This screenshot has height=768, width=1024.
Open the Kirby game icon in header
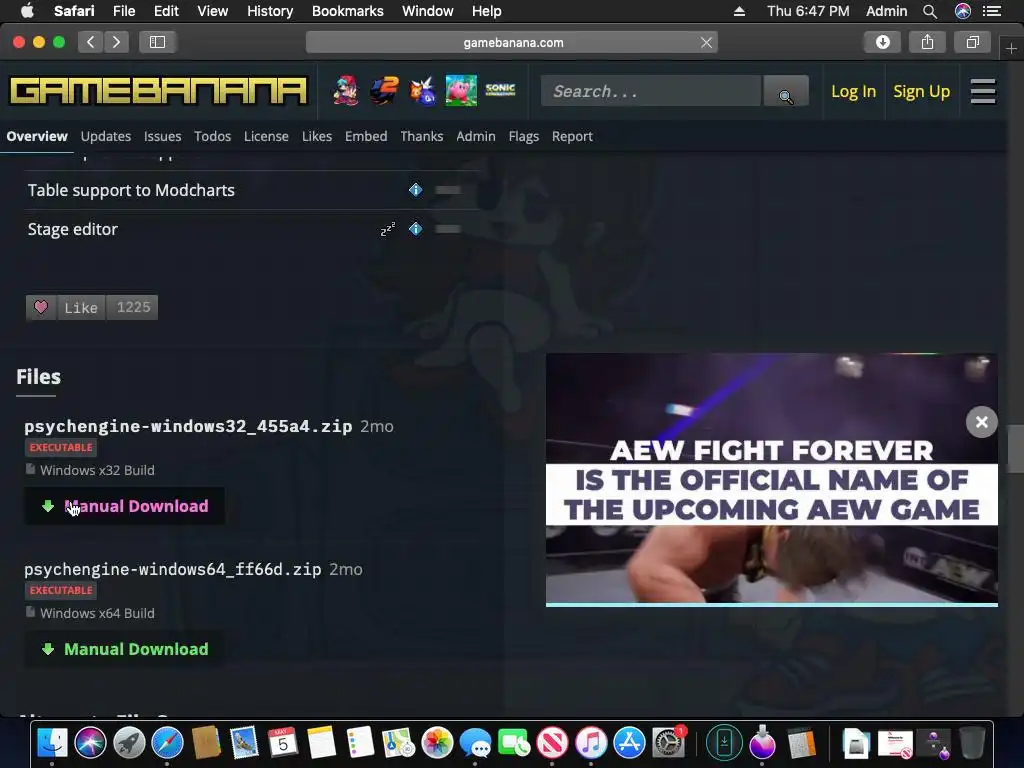(461, 91)
